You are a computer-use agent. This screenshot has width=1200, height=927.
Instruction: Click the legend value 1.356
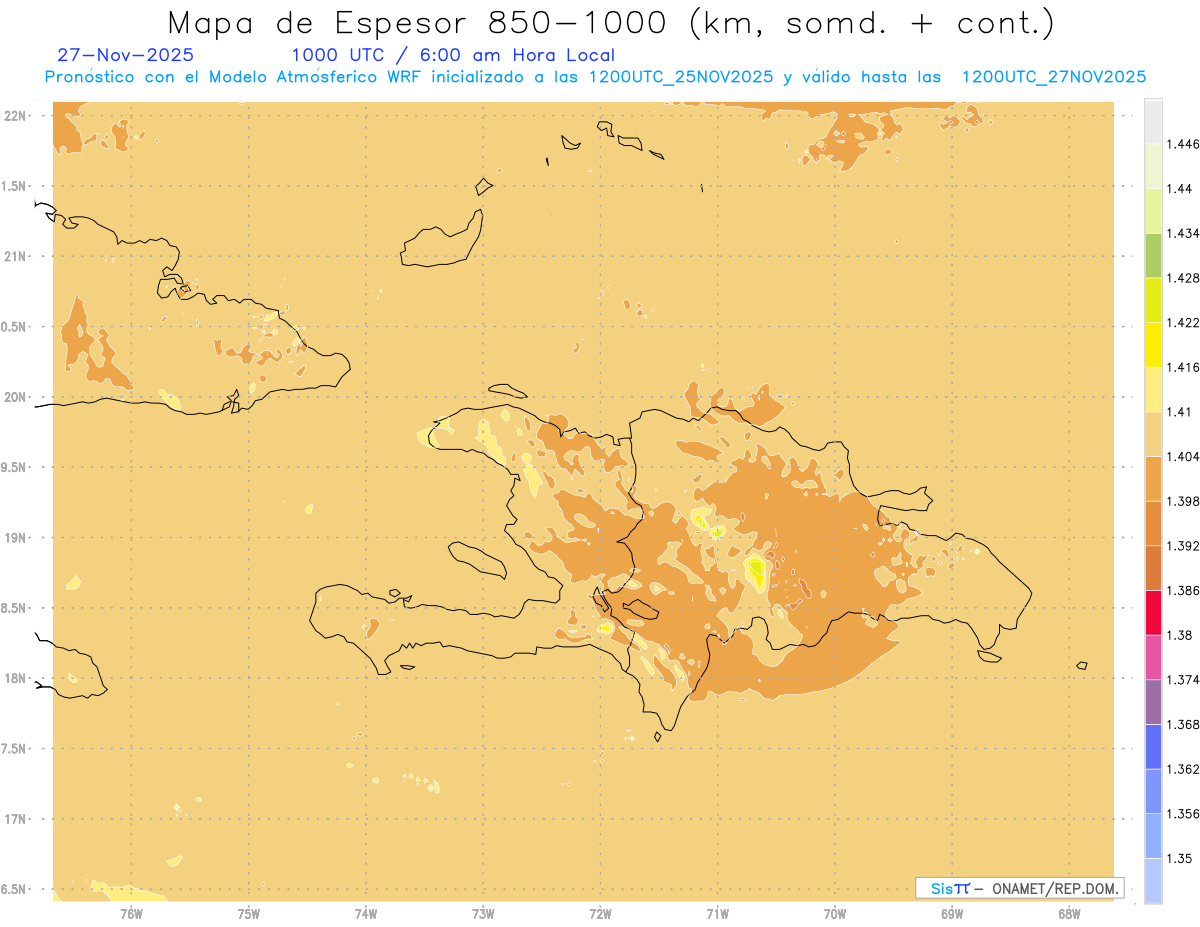pos(1182,813)
